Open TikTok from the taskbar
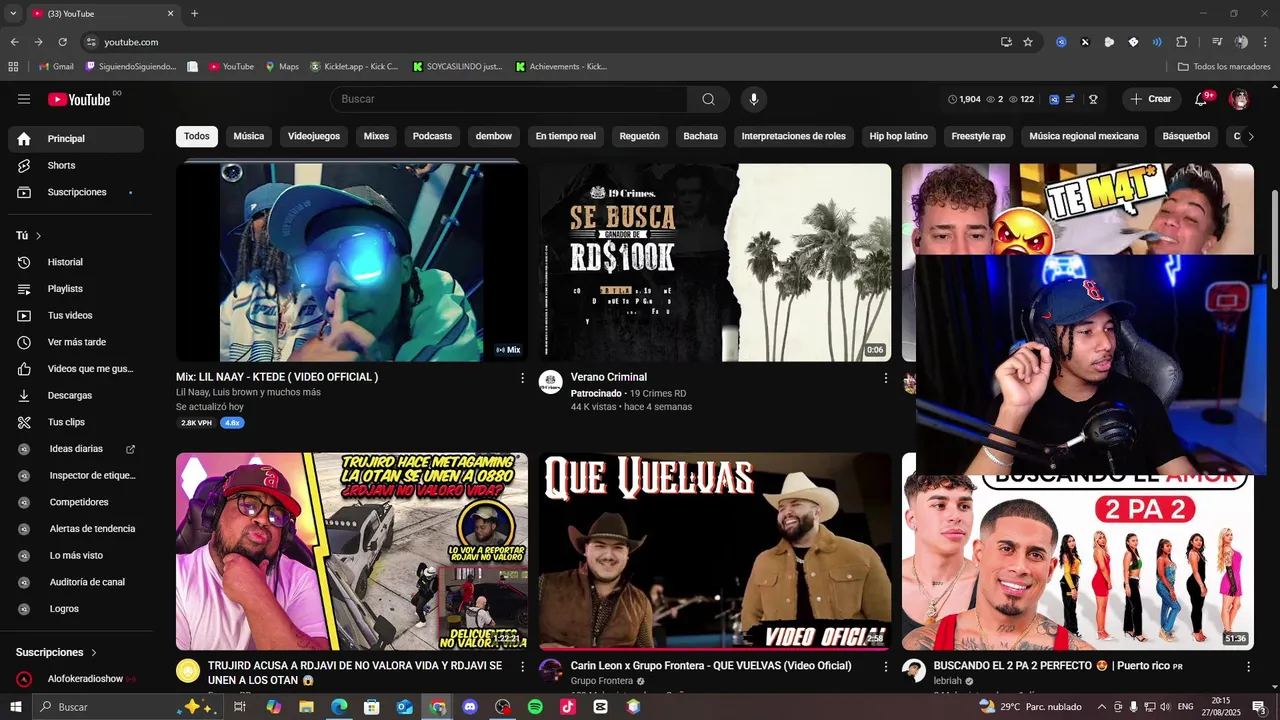 [568, 707]
